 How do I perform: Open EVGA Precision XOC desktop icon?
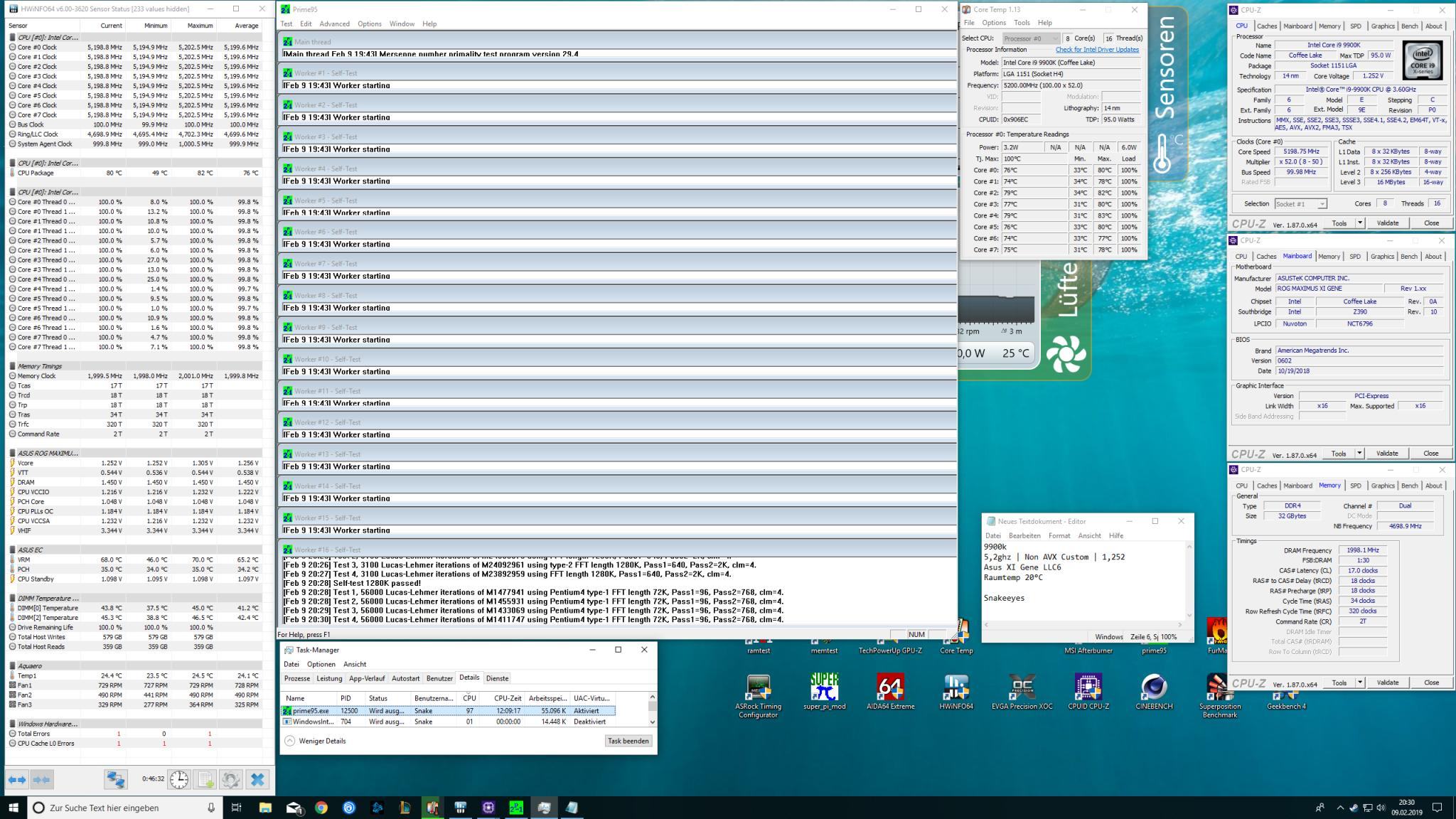(1022, 690)
